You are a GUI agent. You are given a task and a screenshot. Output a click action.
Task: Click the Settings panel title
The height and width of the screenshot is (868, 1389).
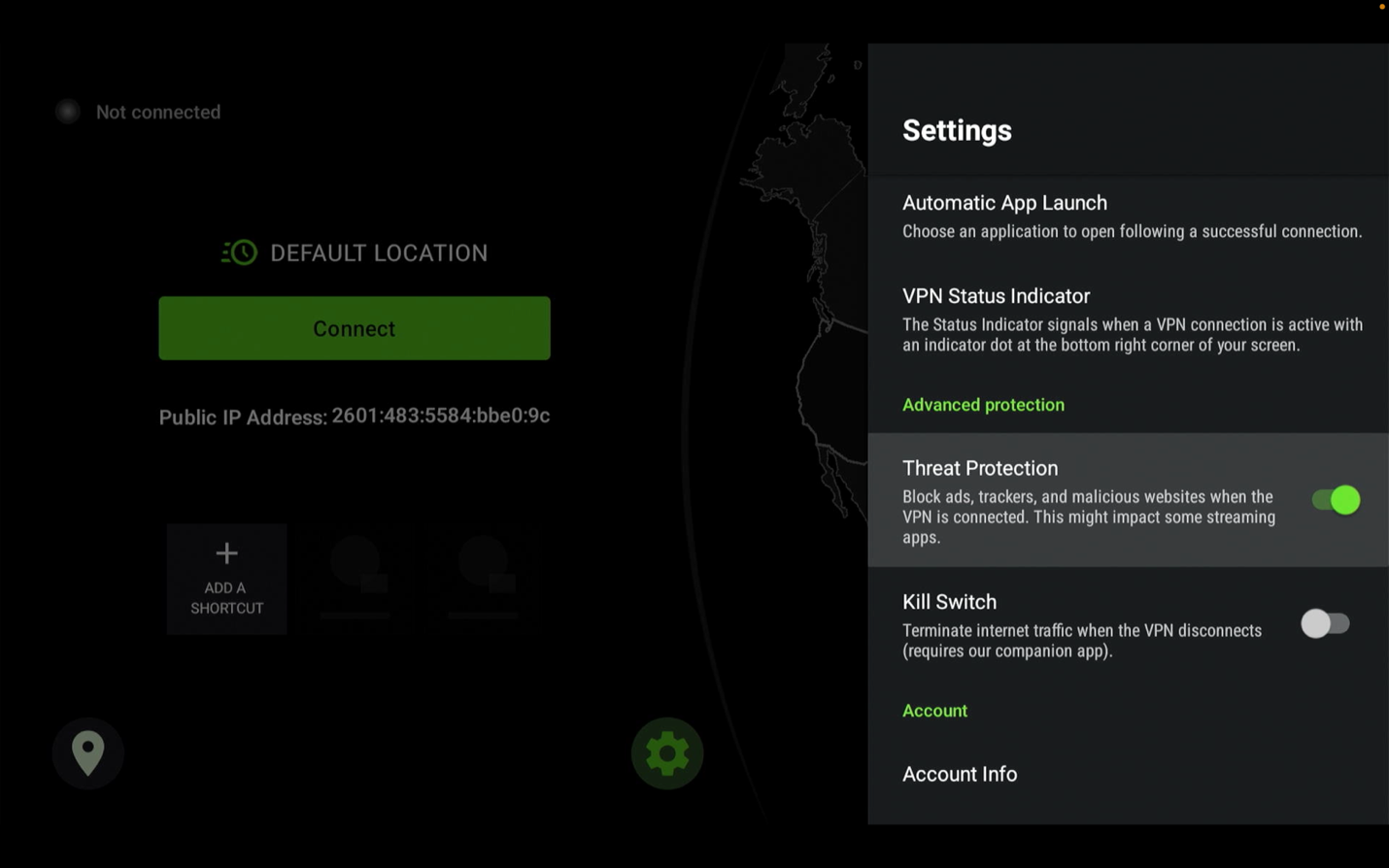(957, 130)
